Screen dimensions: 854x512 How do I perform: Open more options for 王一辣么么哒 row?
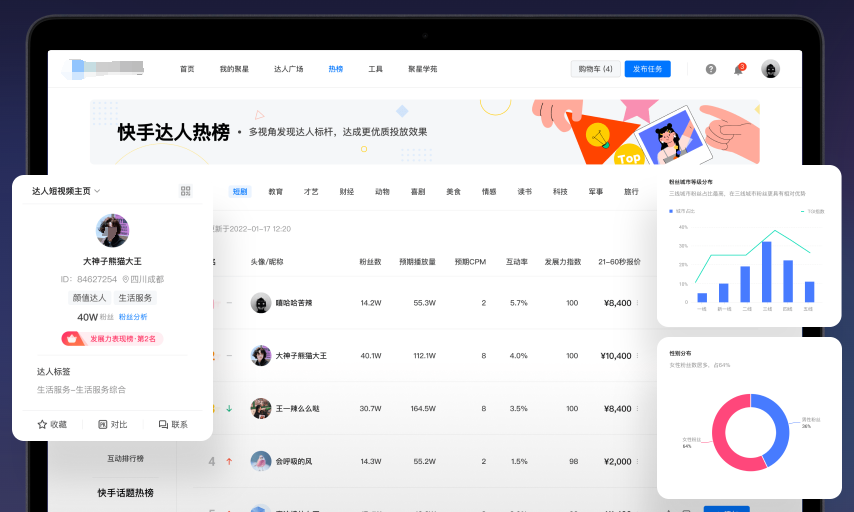637,409
